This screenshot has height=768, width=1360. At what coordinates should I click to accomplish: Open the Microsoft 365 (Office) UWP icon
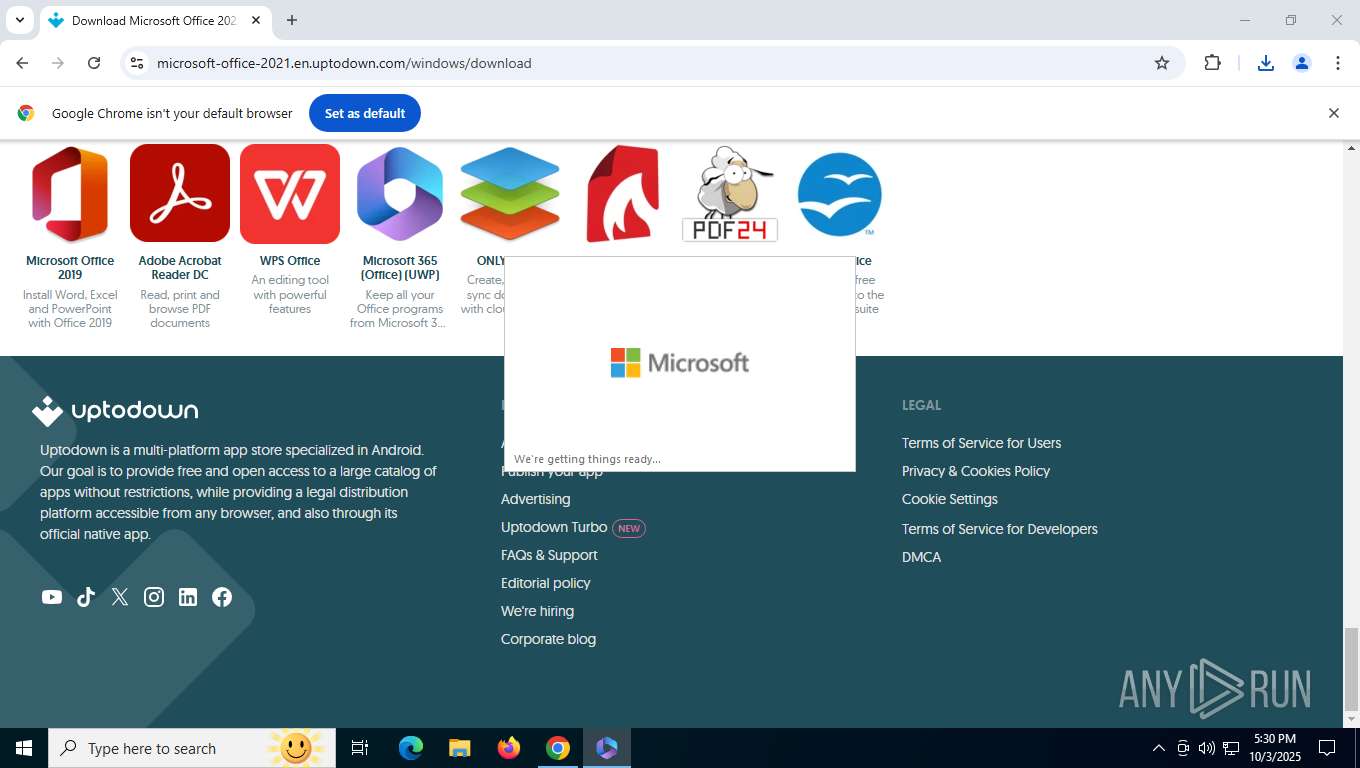[x=400, y=194]
